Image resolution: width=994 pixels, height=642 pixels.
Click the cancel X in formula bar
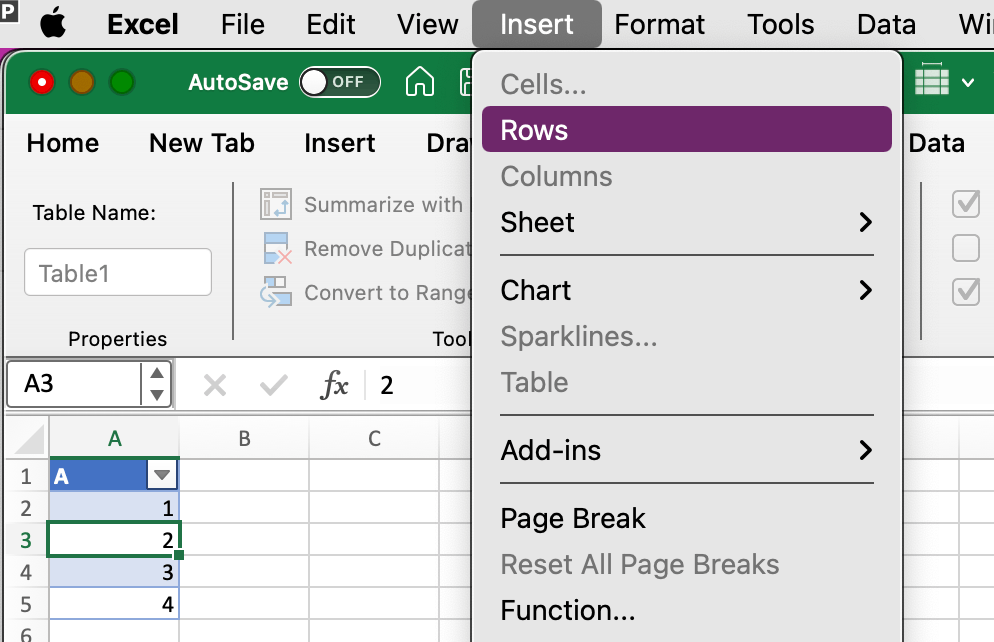coord(215,385)
